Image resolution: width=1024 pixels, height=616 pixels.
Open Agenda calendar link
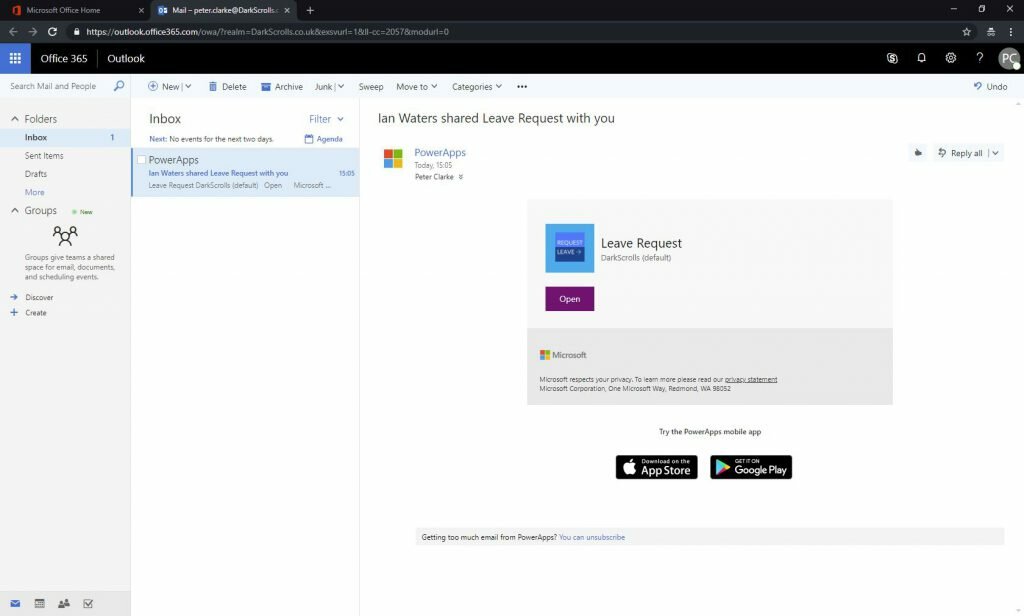(323, 138)
